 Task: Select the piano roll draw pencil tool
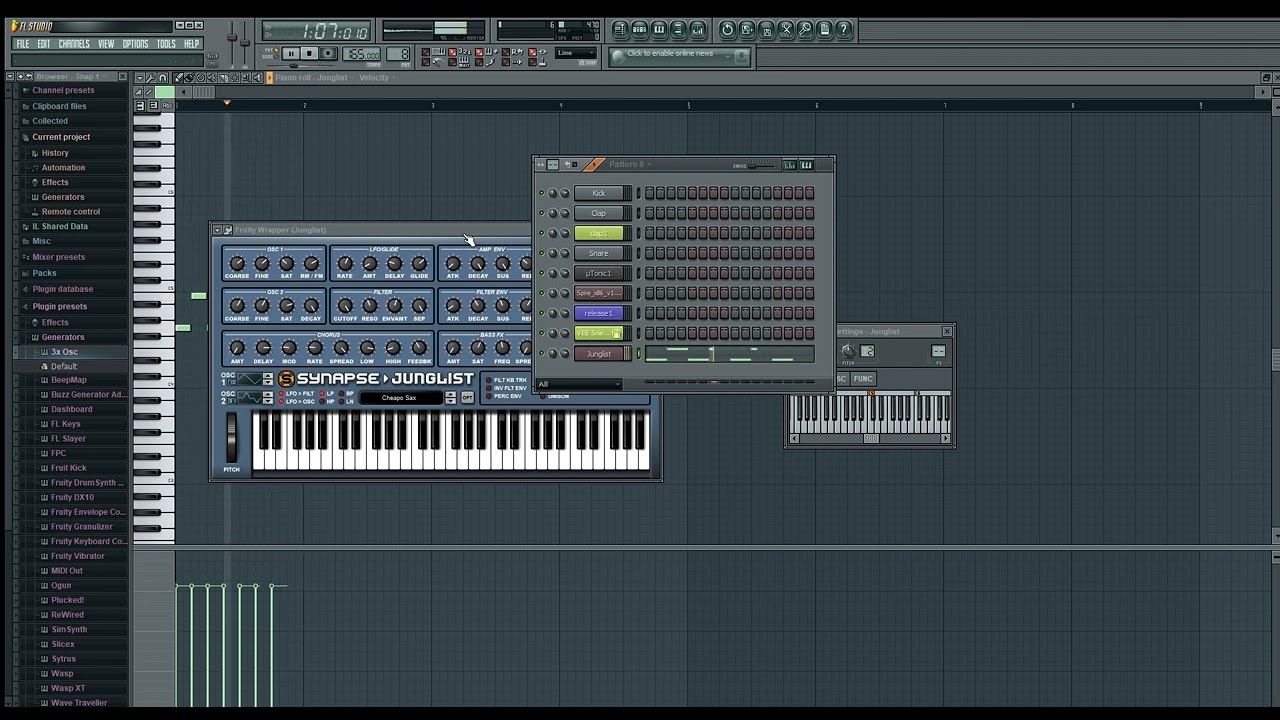(x=178, y=78)
